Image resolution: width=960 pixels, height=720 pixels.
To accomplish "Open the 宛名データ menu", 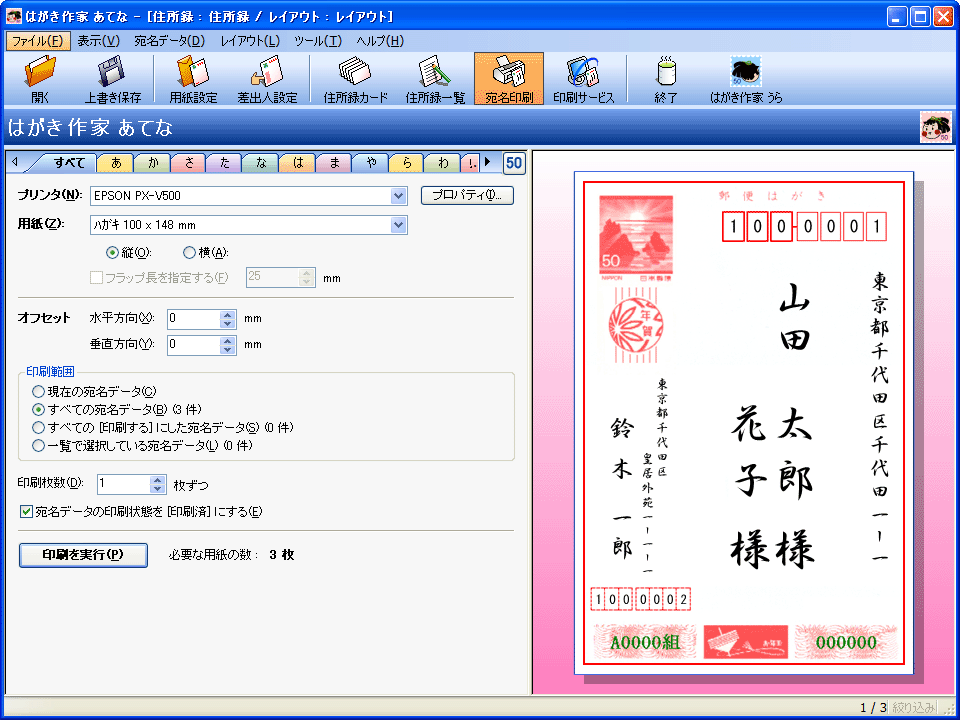I will pos(170,41).
